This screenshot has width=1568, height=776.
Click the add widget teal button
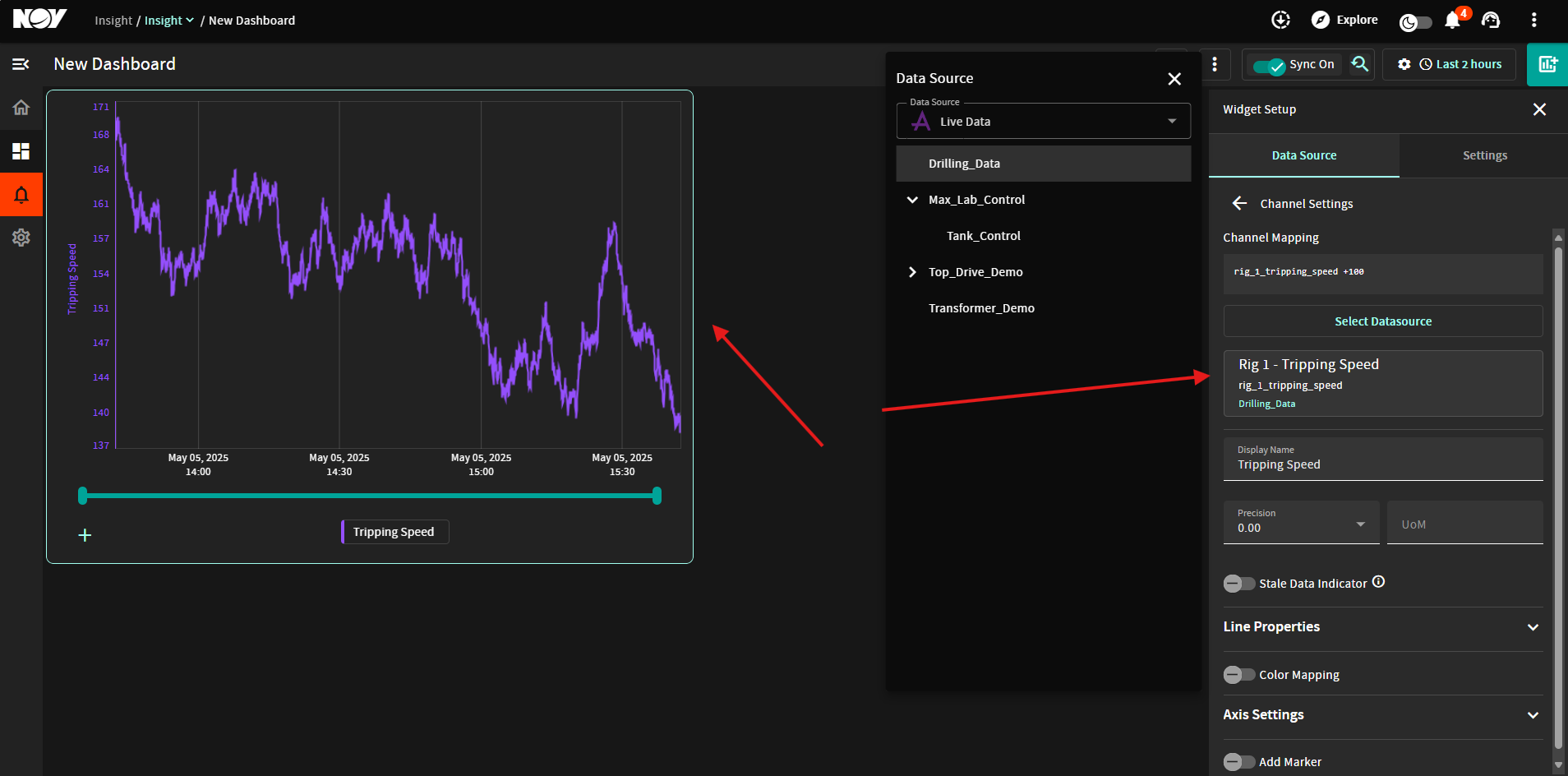click(1547, 64)
